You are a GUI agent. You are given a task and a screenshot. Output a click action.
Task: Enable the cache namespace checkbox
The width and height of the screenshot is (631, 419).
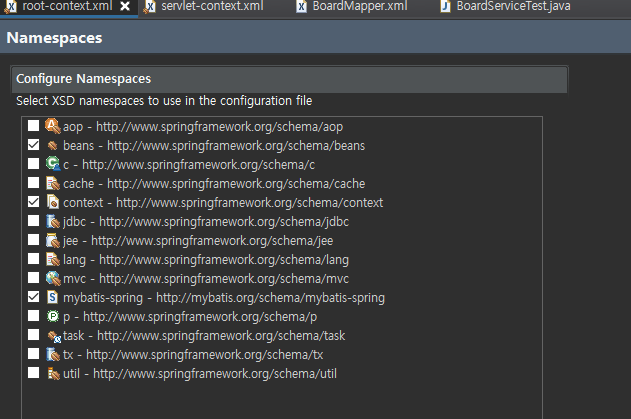(33, 183)
